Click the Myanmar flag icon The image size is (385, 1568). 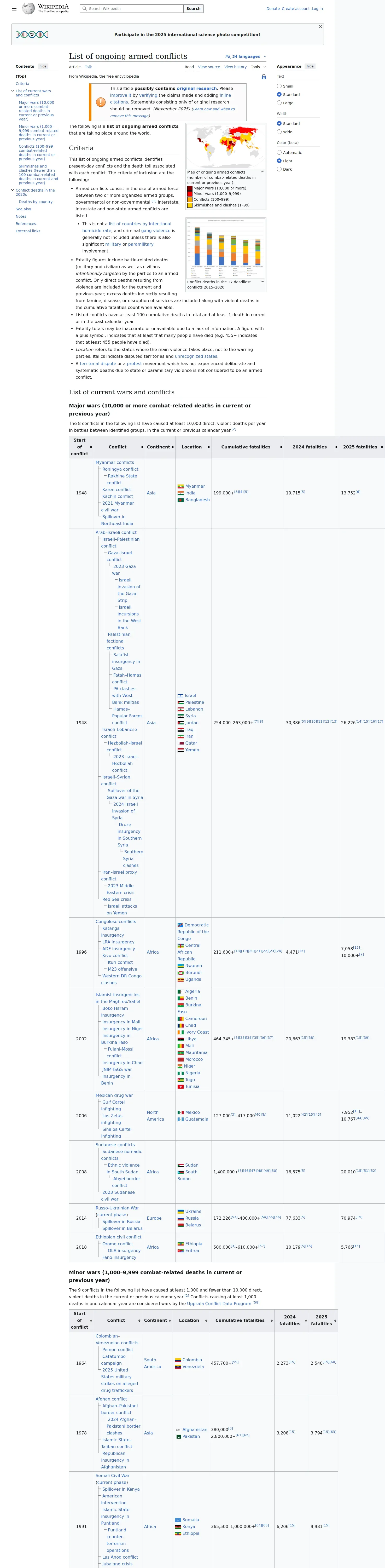point(181,486)
